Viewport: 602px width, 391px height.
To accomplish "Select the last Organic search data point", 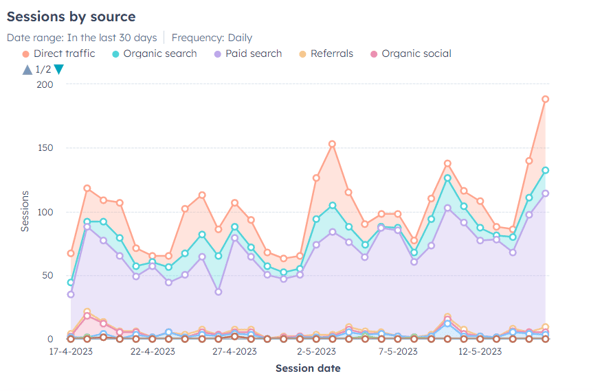I will click(x=545, y=170).
